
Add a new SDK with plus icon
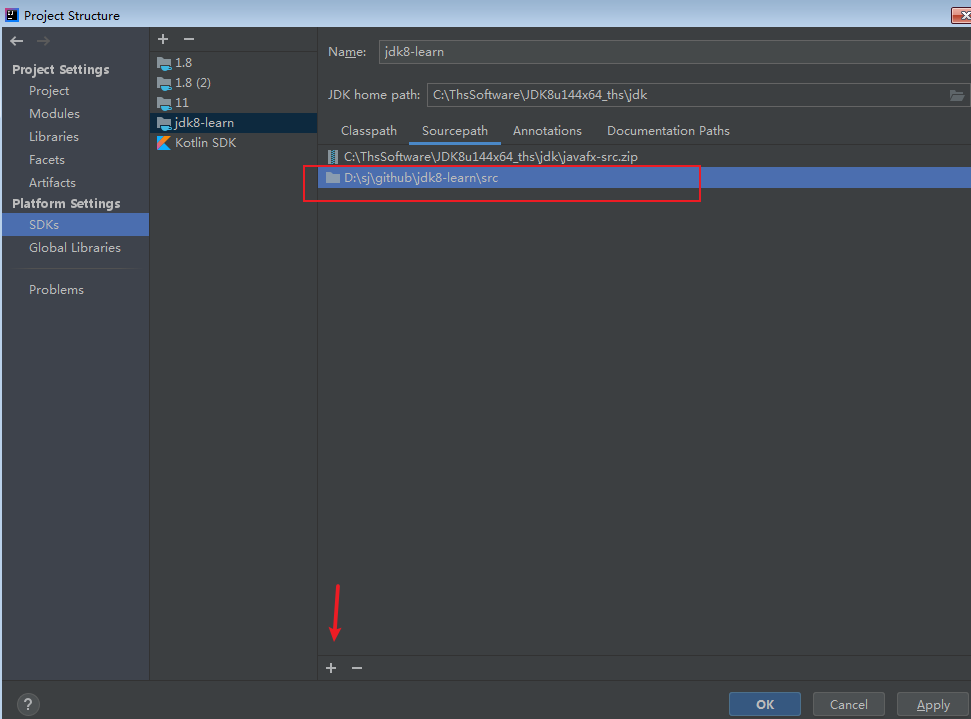[163, 39]
